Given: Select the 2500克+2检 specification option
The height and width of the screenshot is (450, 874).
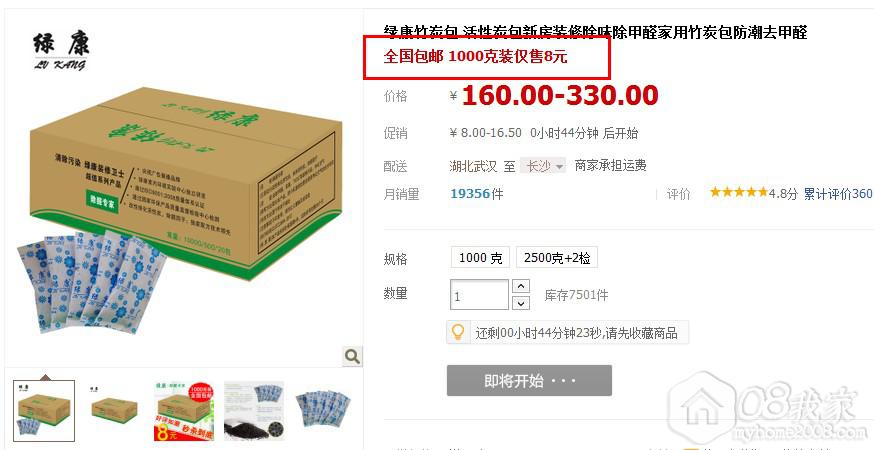Looking at the screenshot, I should click(x=557, y=258).
